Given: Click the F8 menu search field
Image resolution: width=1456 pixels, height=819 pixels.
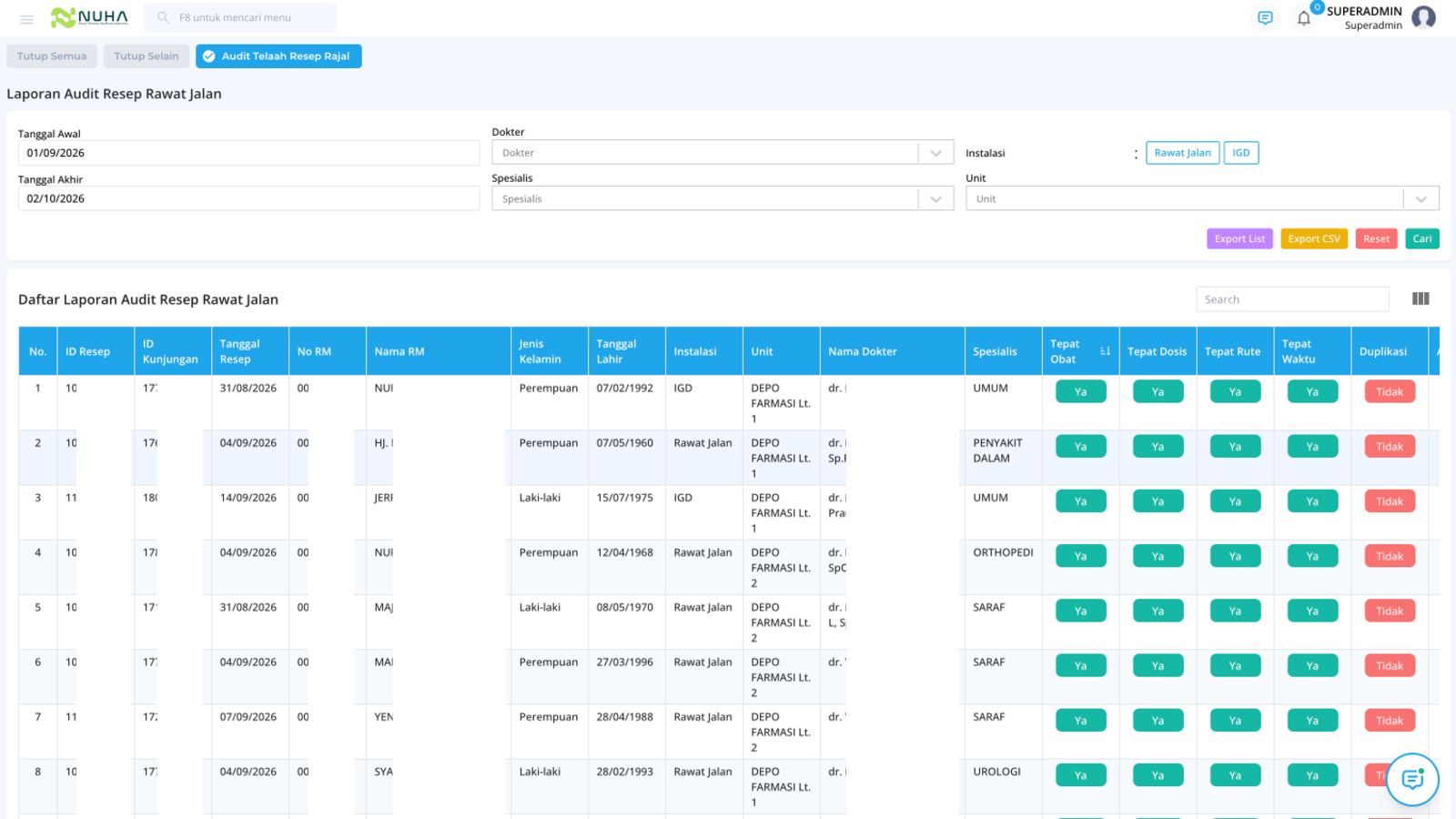Looking at the screenshot, I should point(240,17).
